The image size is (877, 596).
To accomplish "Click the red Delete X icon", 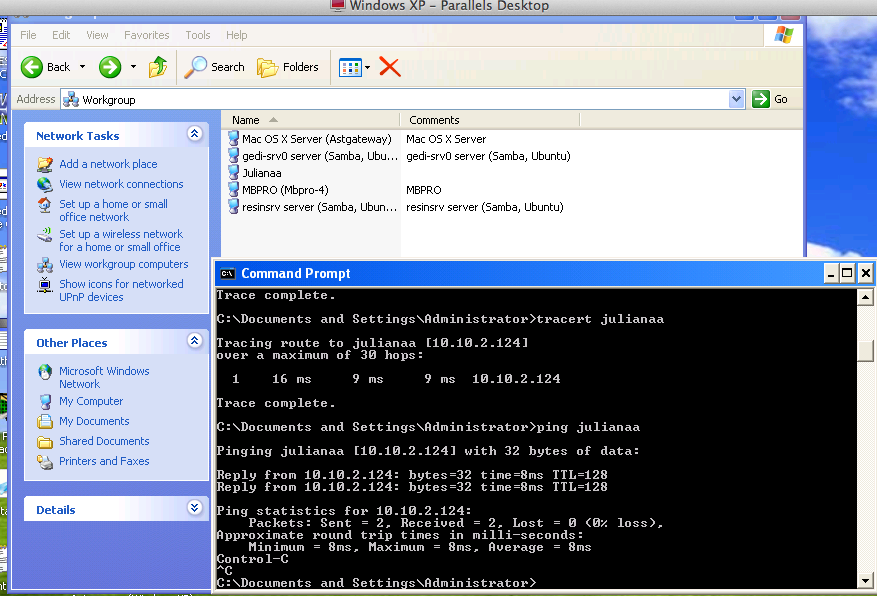I will (390, 67).
